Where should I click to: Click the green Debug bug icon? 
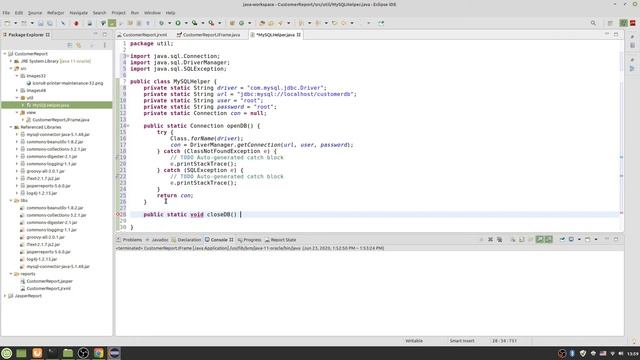point(162,23)
